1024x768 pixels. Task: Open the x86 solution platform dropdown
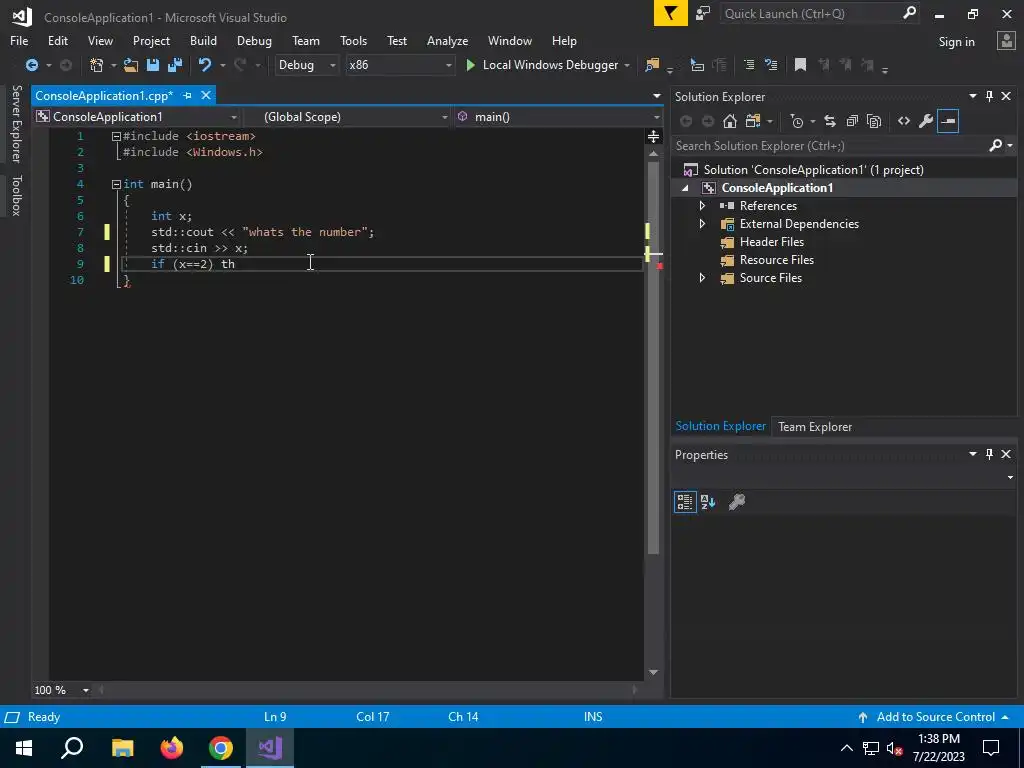click(399, 65)
